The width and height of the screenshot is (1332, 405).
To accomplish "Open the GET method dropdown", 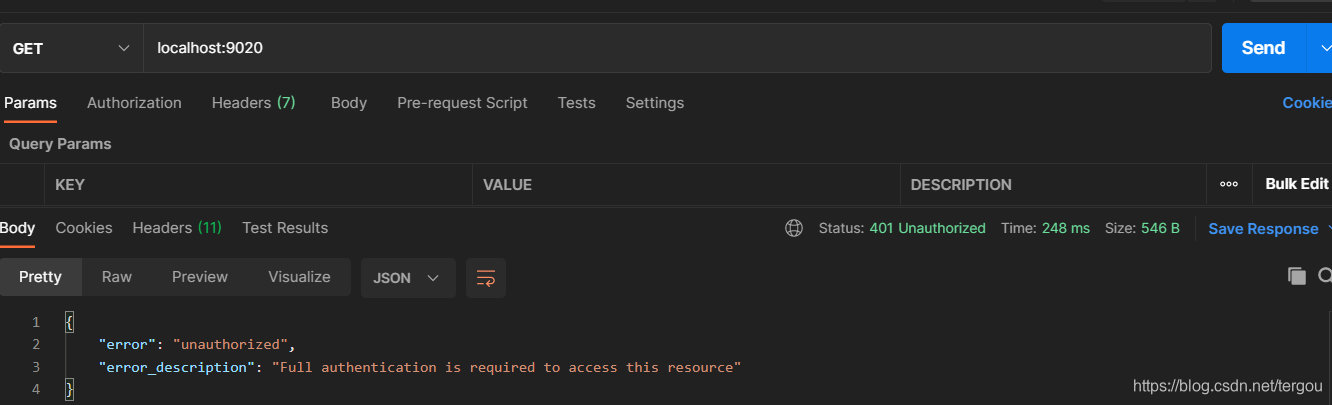I will (x=72, y=48).
